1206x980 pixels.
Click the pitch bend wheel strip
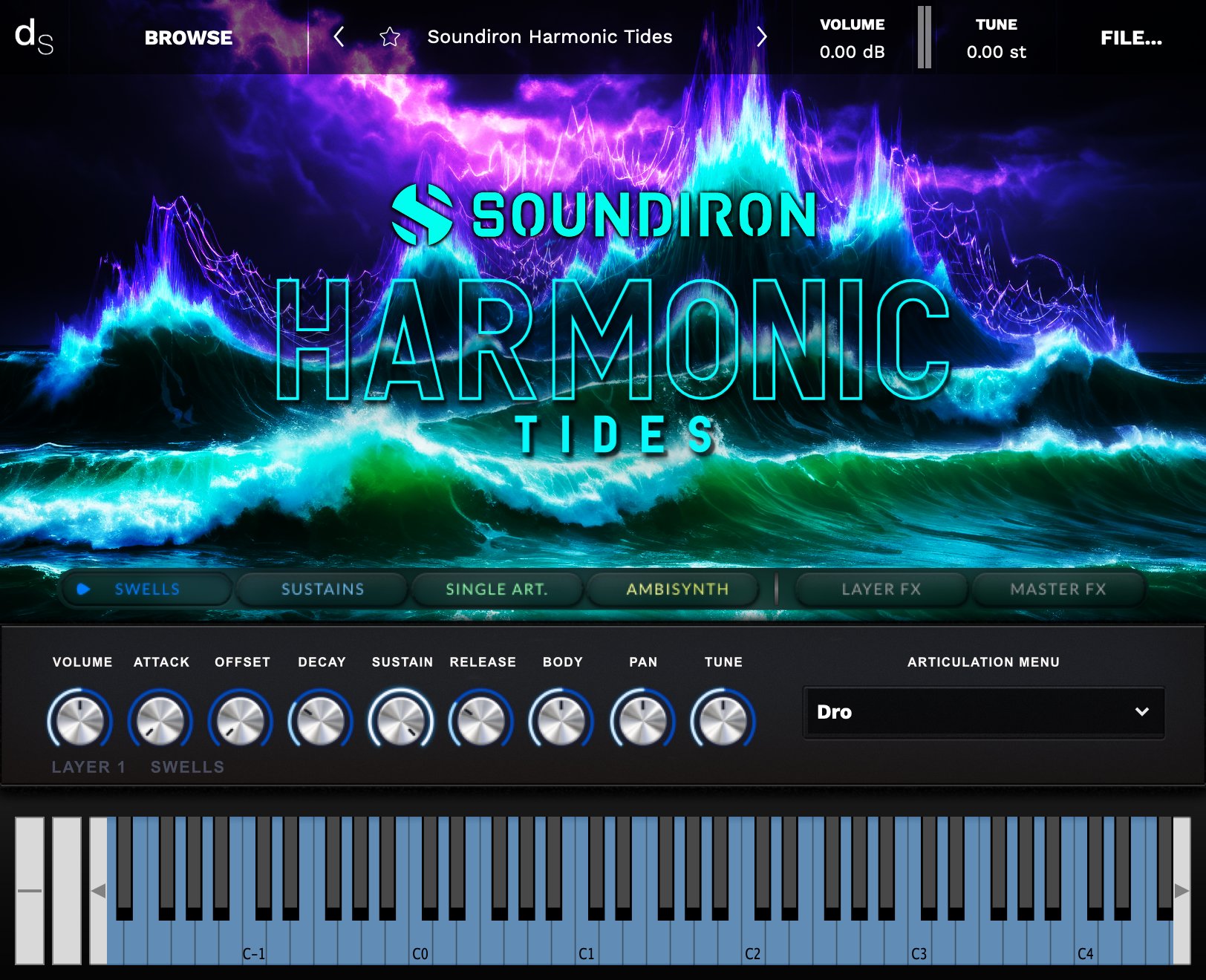(30, 891)
